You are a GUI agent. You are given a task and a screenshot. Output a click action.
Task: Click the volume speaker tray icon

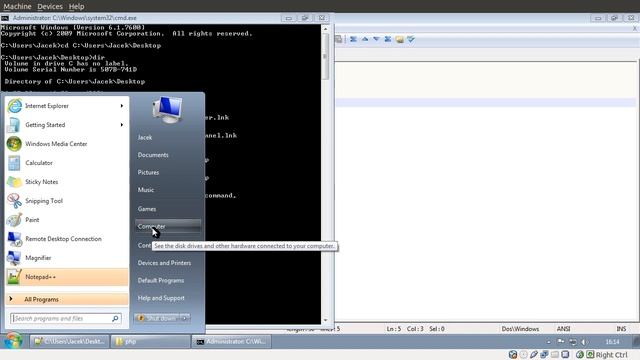[x=584, y=342]
